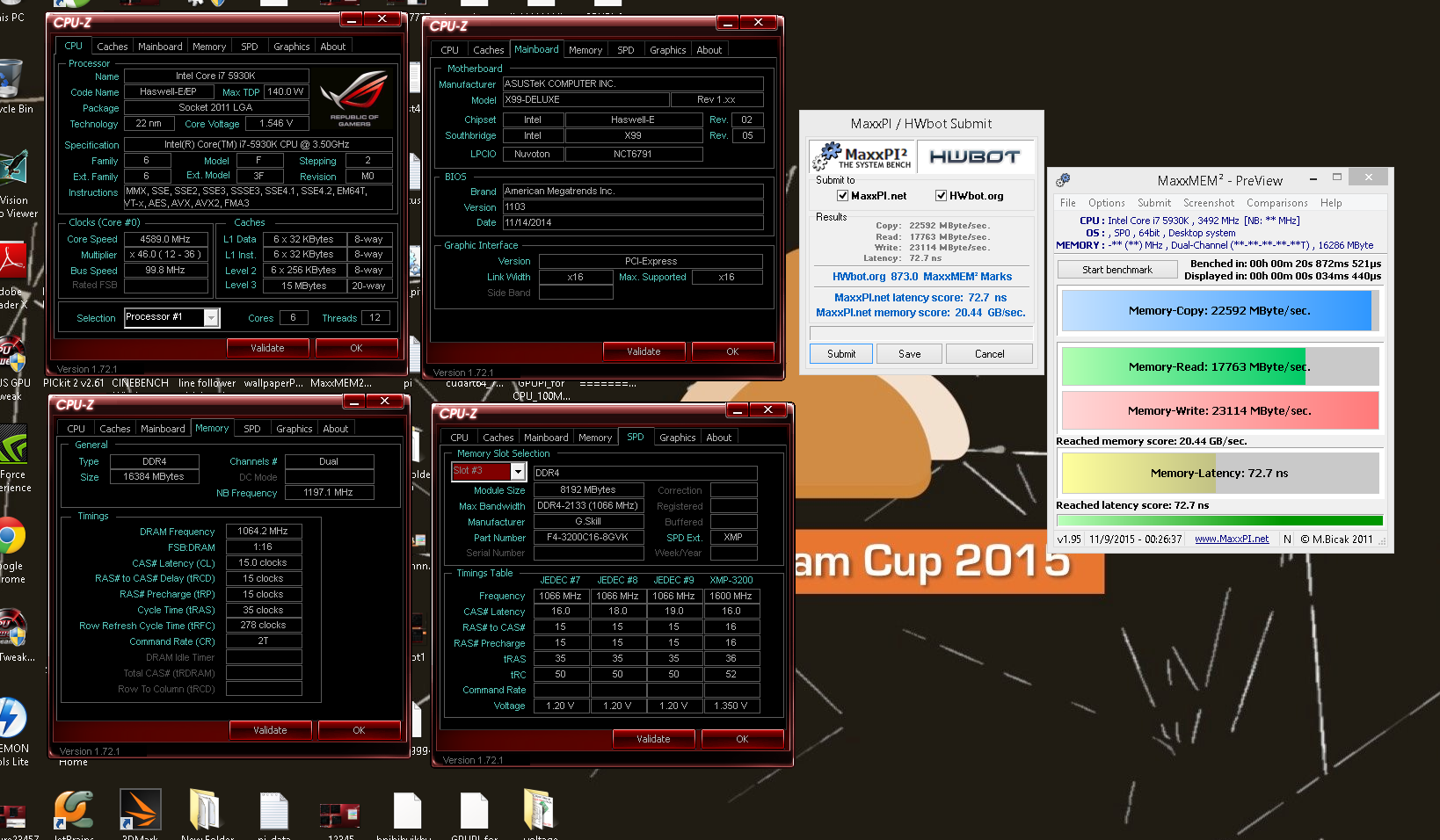The image size is (1440, 840).
Task: Click Validate in the CPU tab window
Action: point(267,348)
